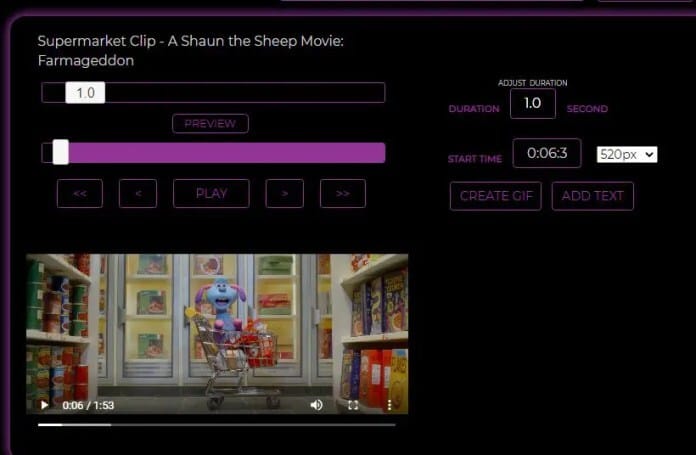Screen dimensions: 696x455
Task: Click the ADJUST DURATION label
Action: tap(533, 83)
